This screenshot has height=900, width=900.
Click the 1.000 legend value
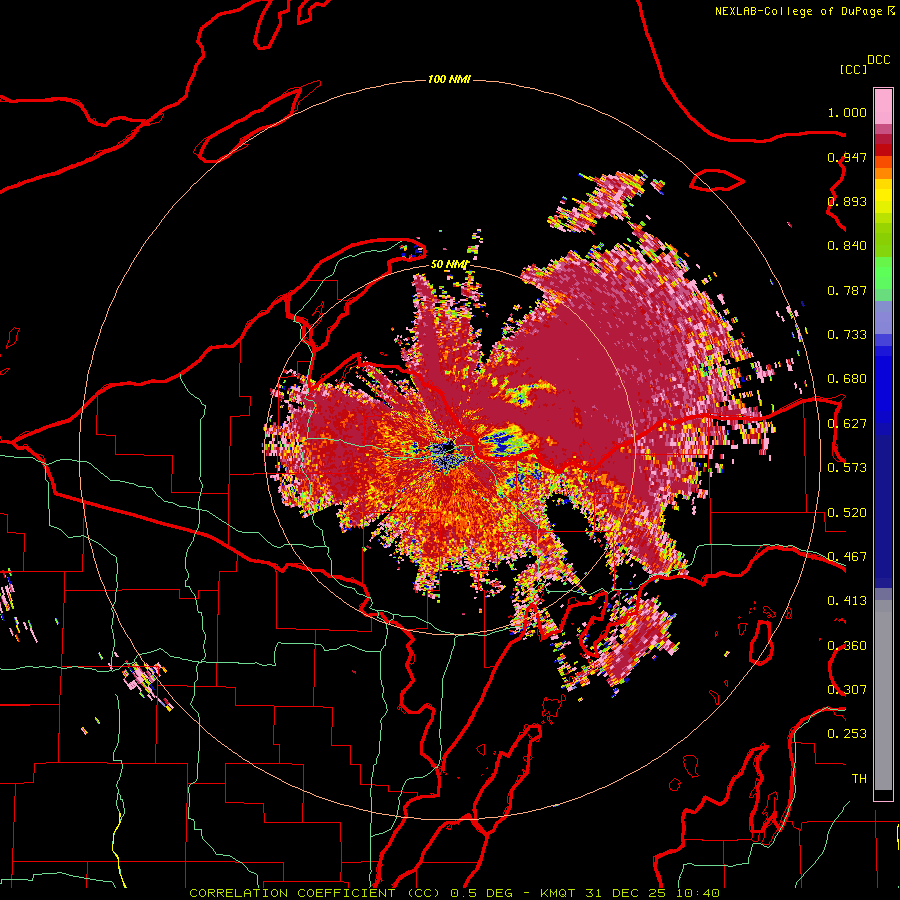coord(847,112)
